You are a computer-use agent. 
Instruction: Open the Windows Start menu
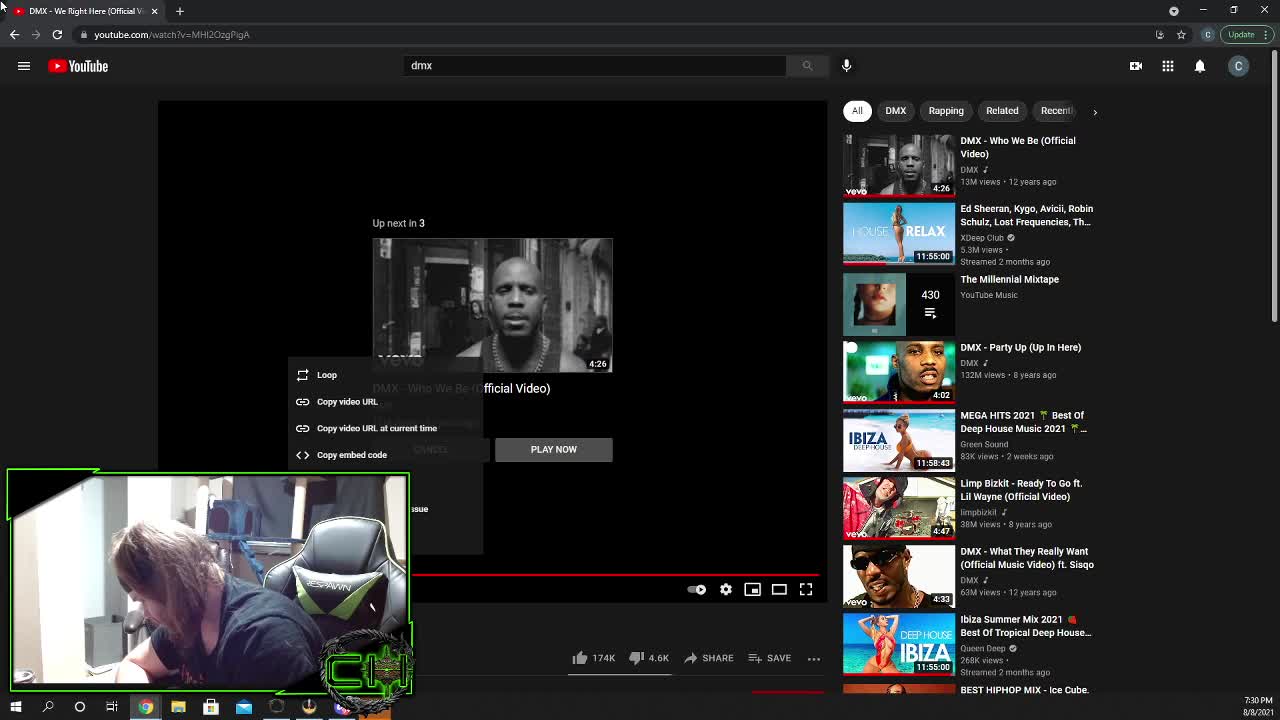pos(15,707)
